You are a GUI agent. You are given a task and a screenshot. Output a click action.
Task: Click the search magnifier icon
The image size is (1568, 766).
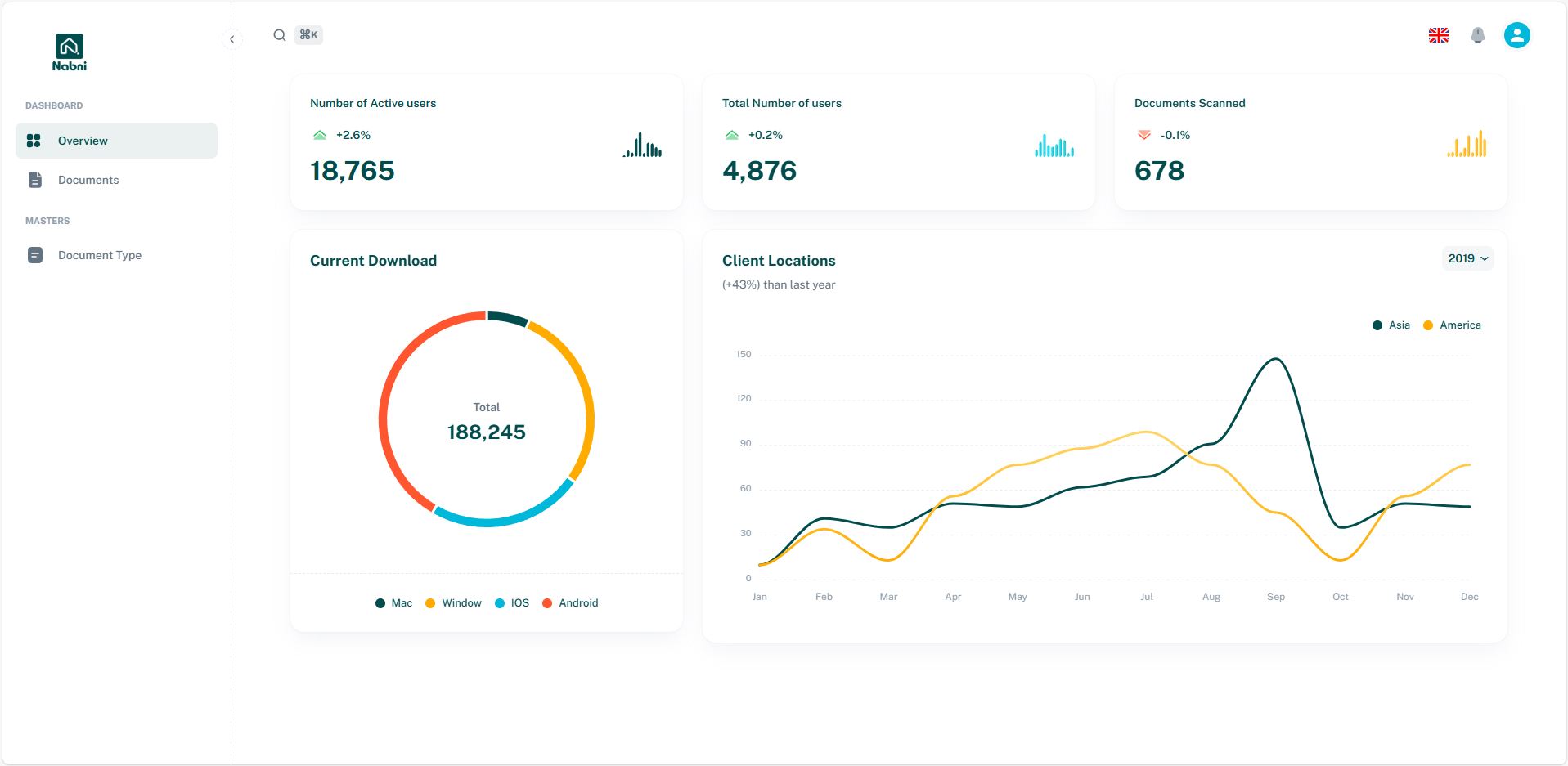pyautogui.click(x=280, y=35)
